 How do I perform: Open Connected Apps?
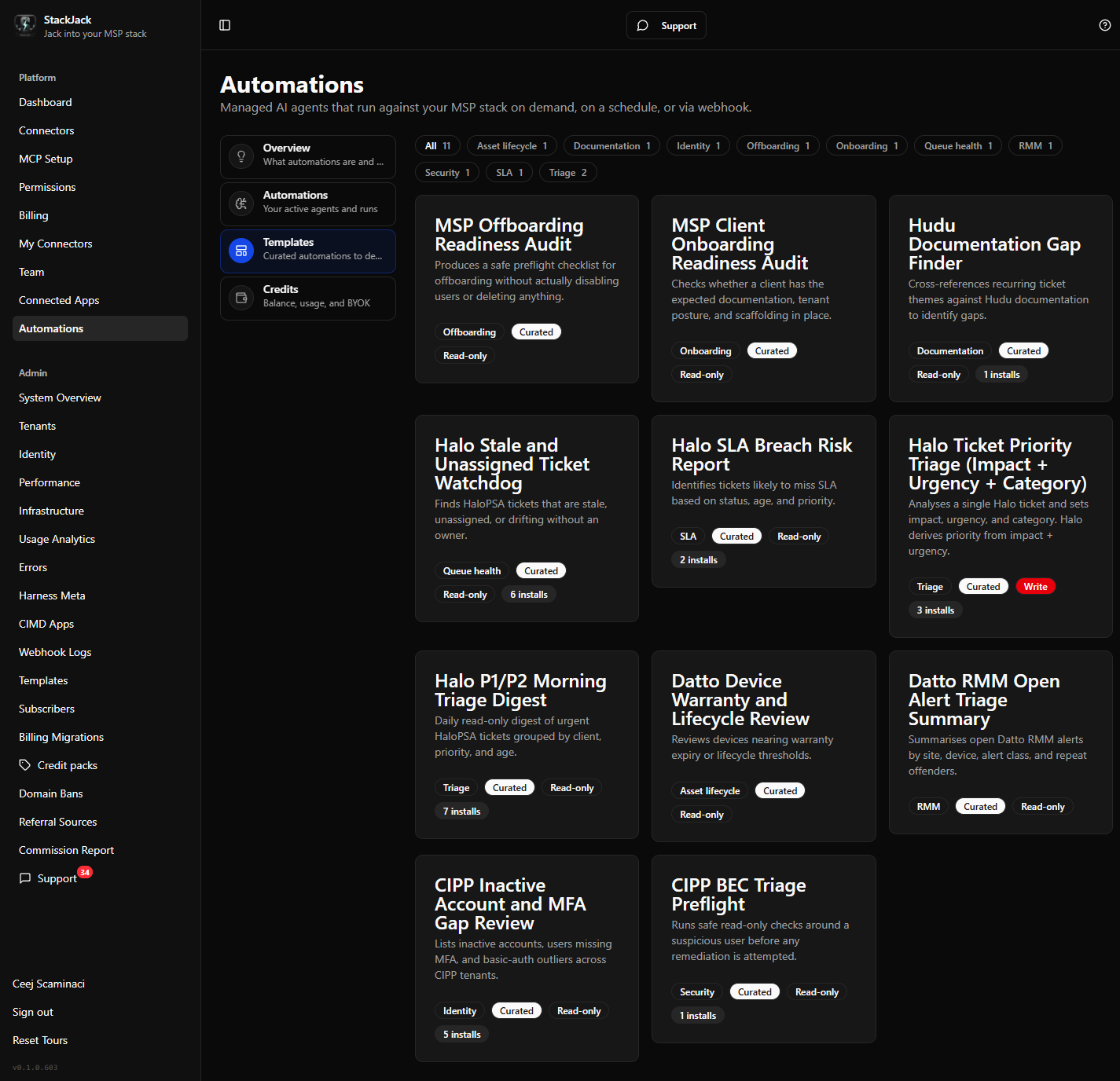(x=100, y=300)
